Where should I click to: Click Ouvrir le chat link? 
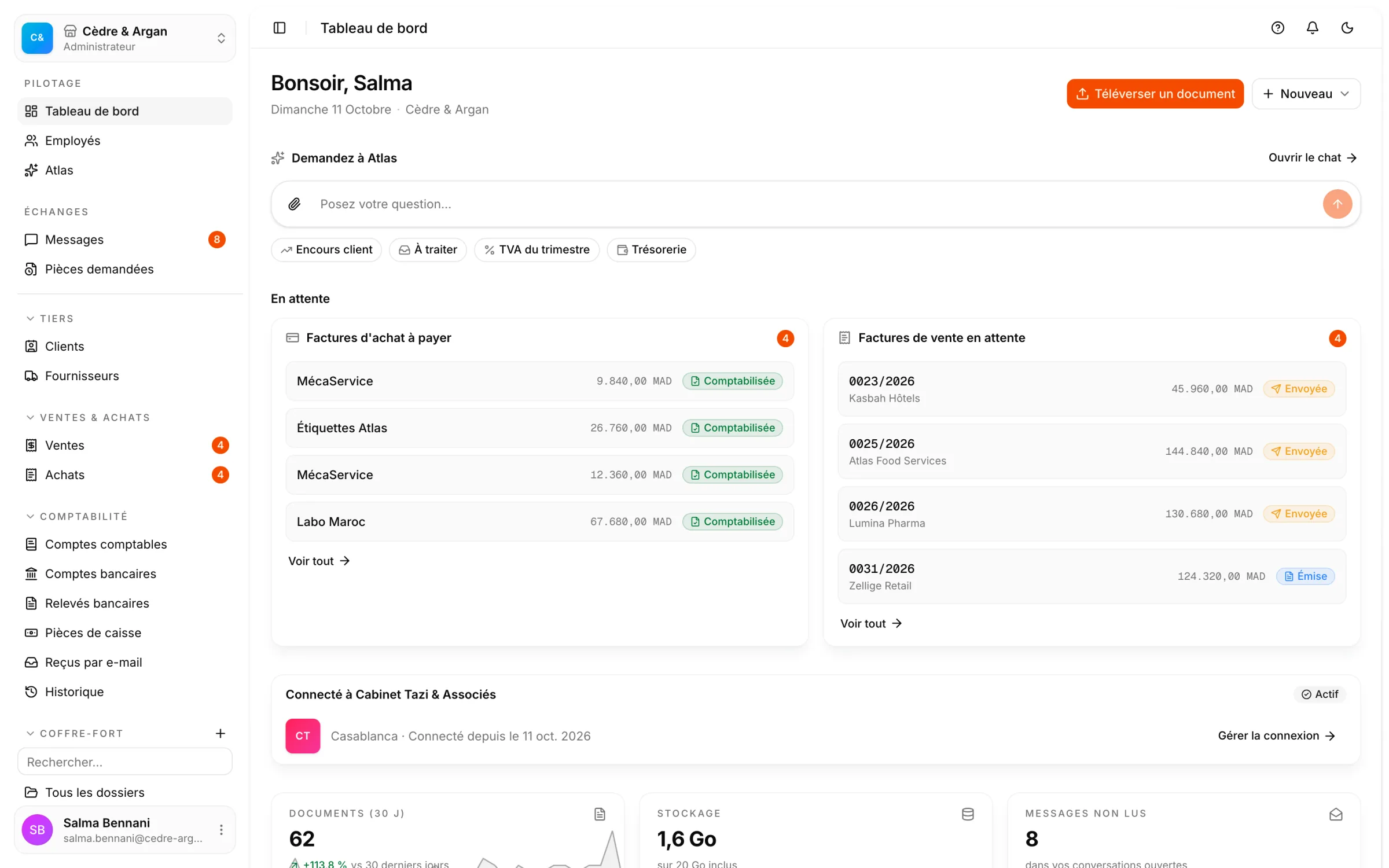point(1312,157)
